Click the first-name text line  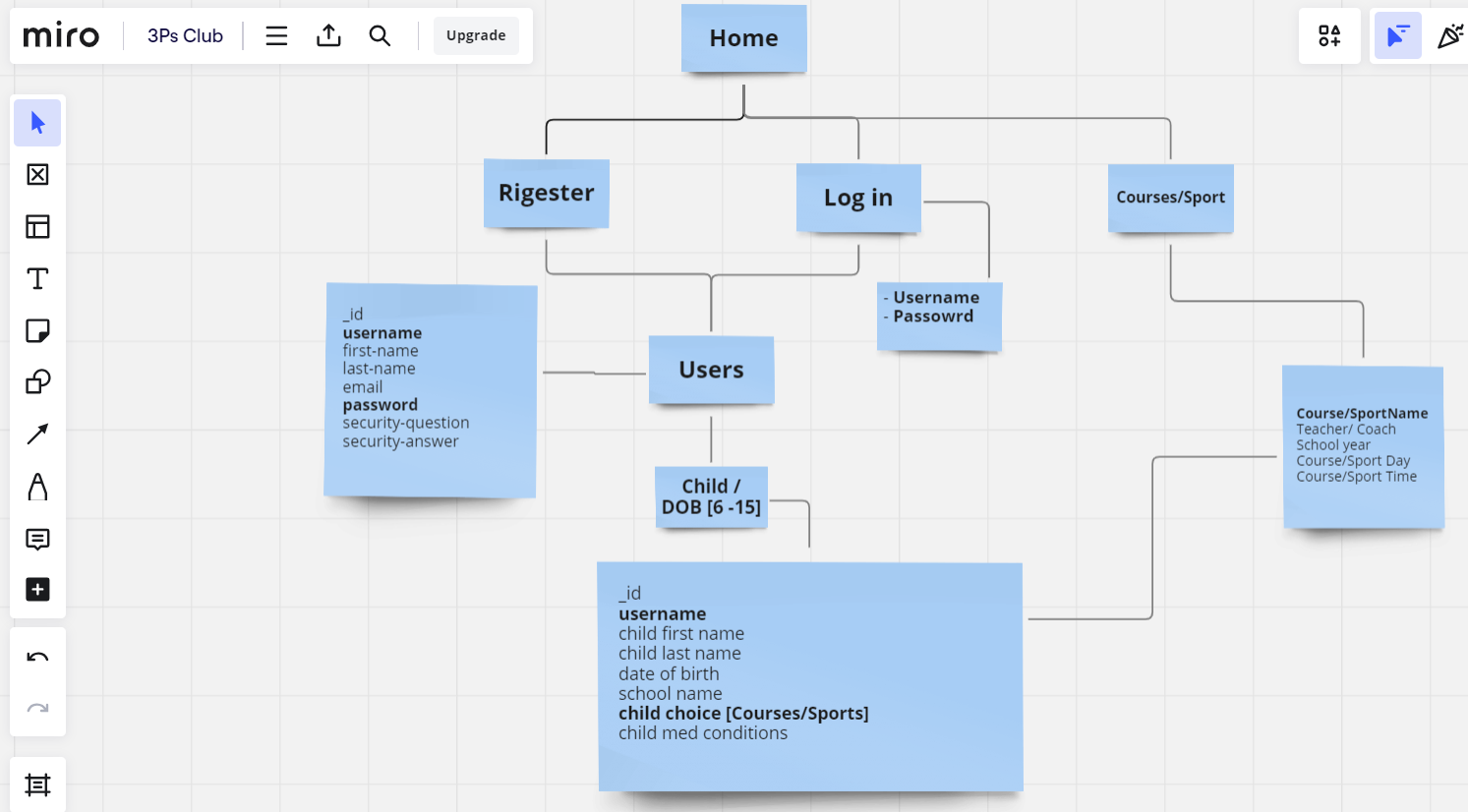point(381,351)
